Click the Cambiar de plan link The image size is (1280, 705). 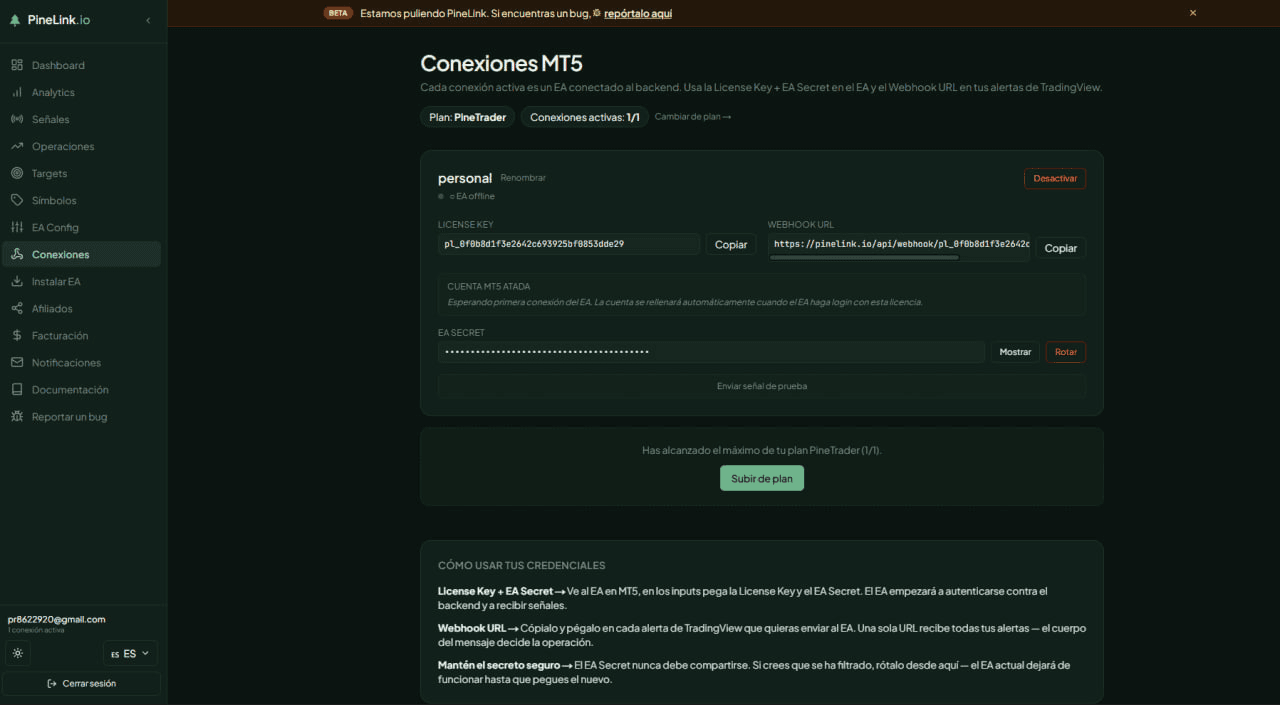click(x=693, y=117)
